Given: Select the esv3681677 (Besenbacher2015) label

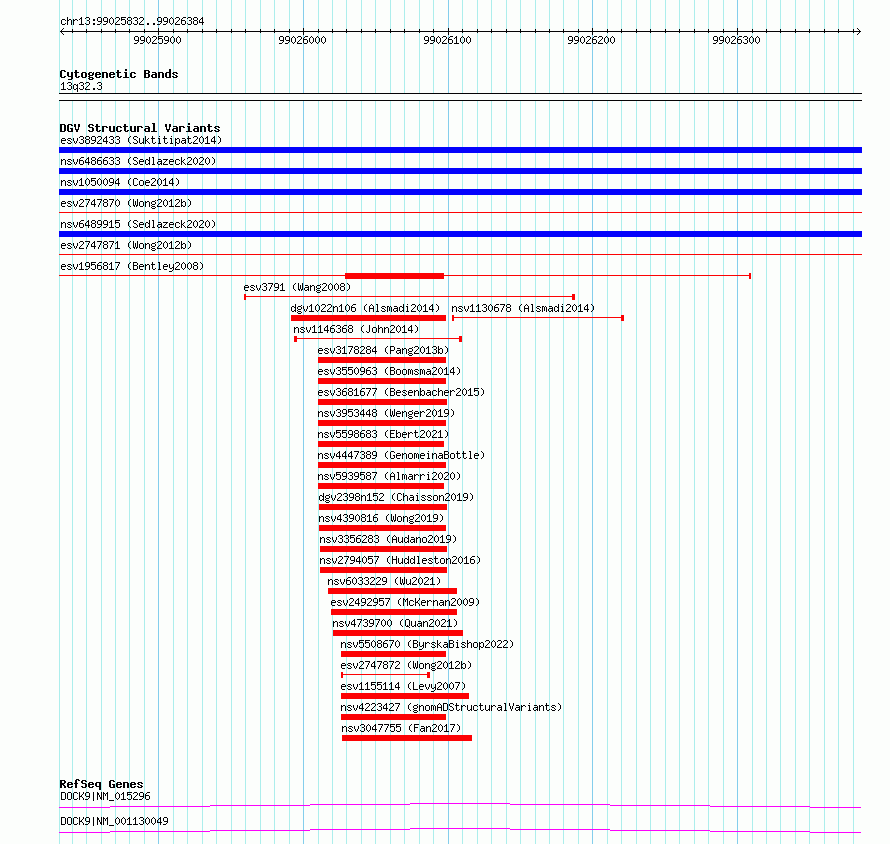Looking at the screenshot, I should coord(401,392).
